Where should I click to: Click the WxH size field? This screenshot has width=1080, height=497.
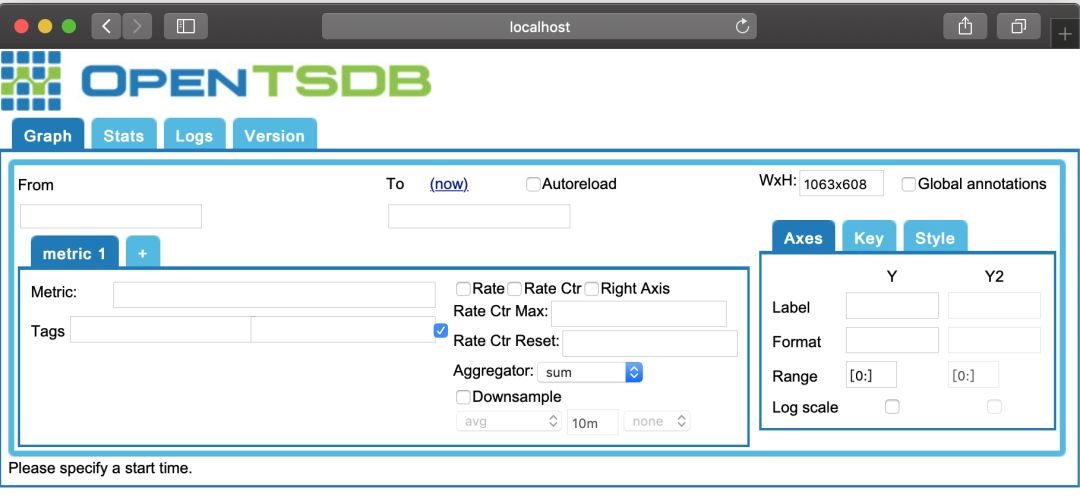pos(841,184)
